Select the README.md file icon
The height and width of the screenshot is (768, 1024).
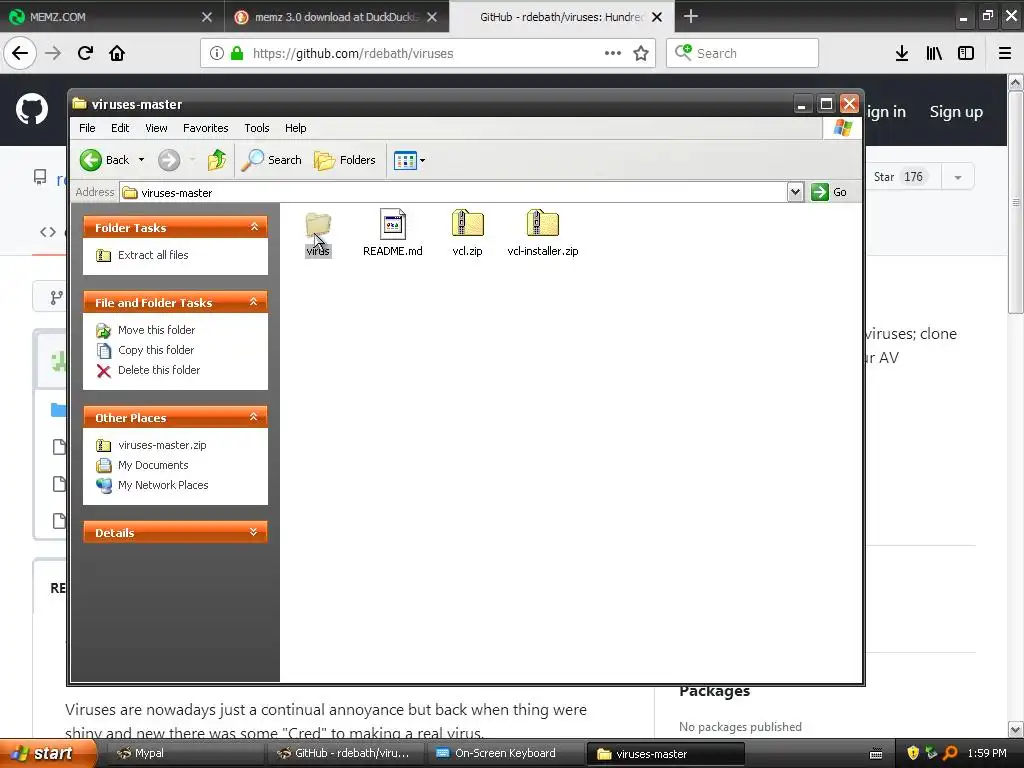(392, 224)
